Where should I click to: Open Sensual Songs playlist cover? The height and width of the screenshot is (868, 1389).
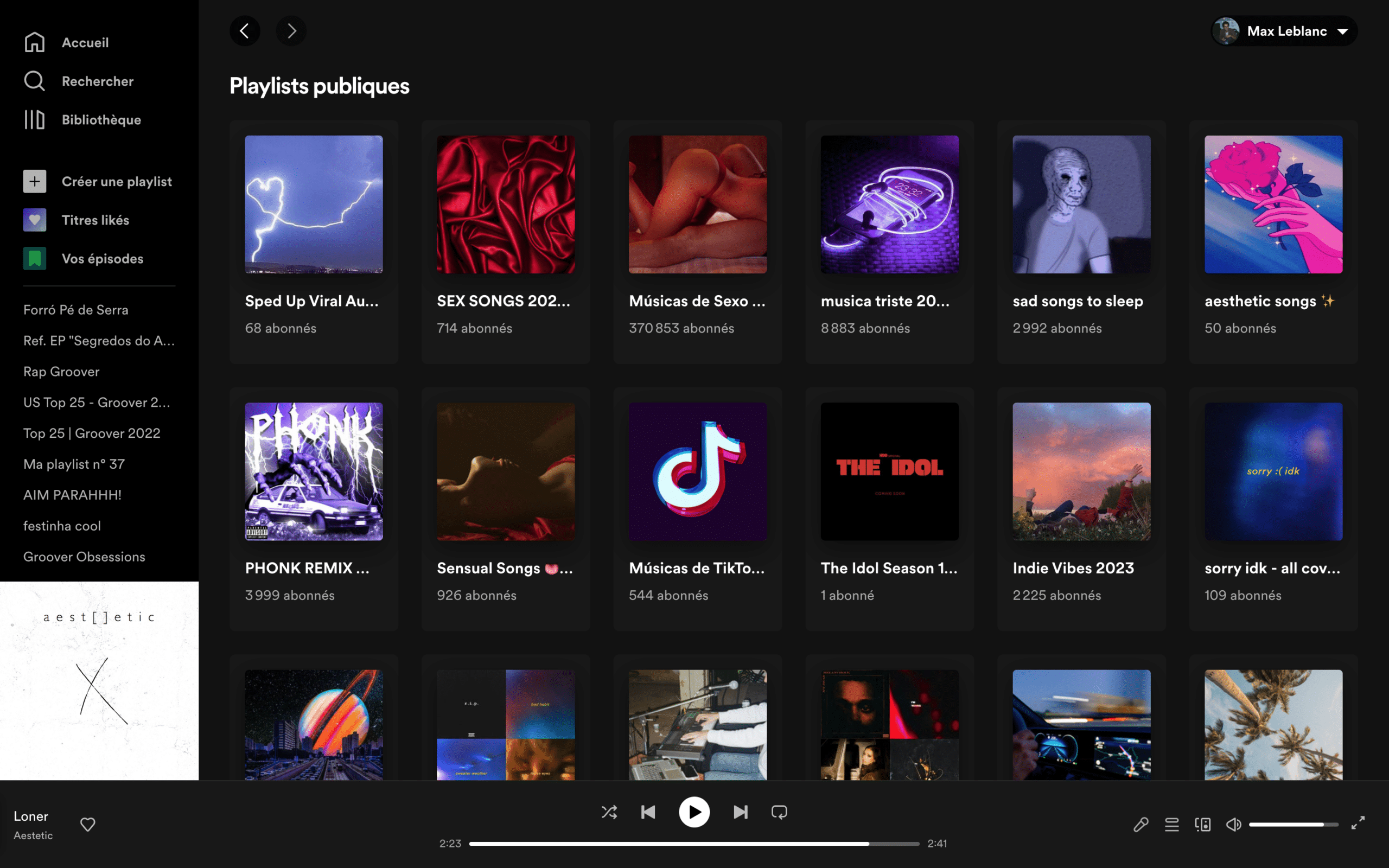[x=506, y=471]
